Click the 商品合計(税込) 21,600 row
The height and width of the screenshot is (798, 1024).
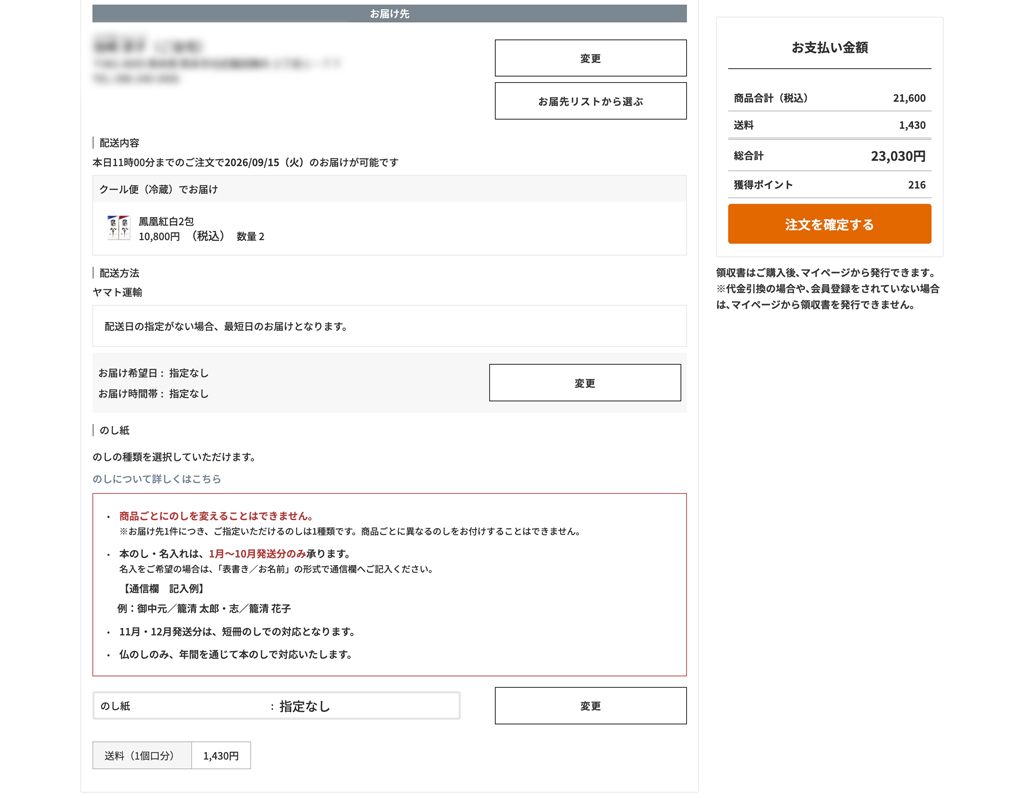(x=829, y=98)
